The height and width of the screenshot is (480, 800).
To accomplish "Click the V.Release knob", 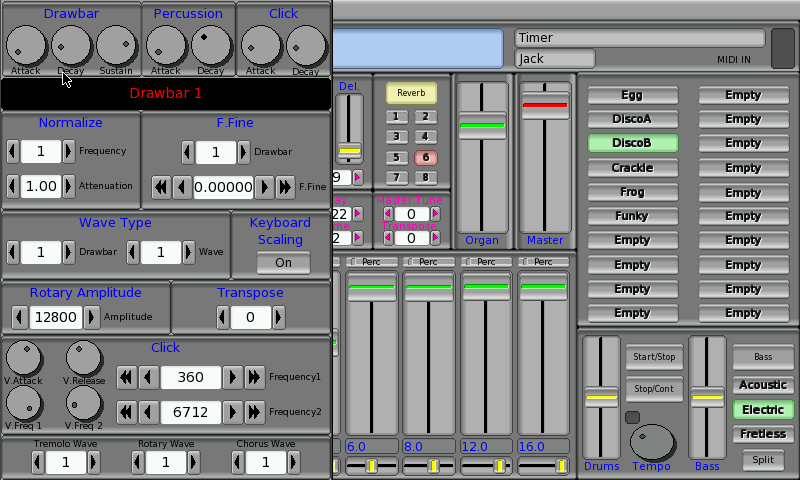I will (84, 358).
